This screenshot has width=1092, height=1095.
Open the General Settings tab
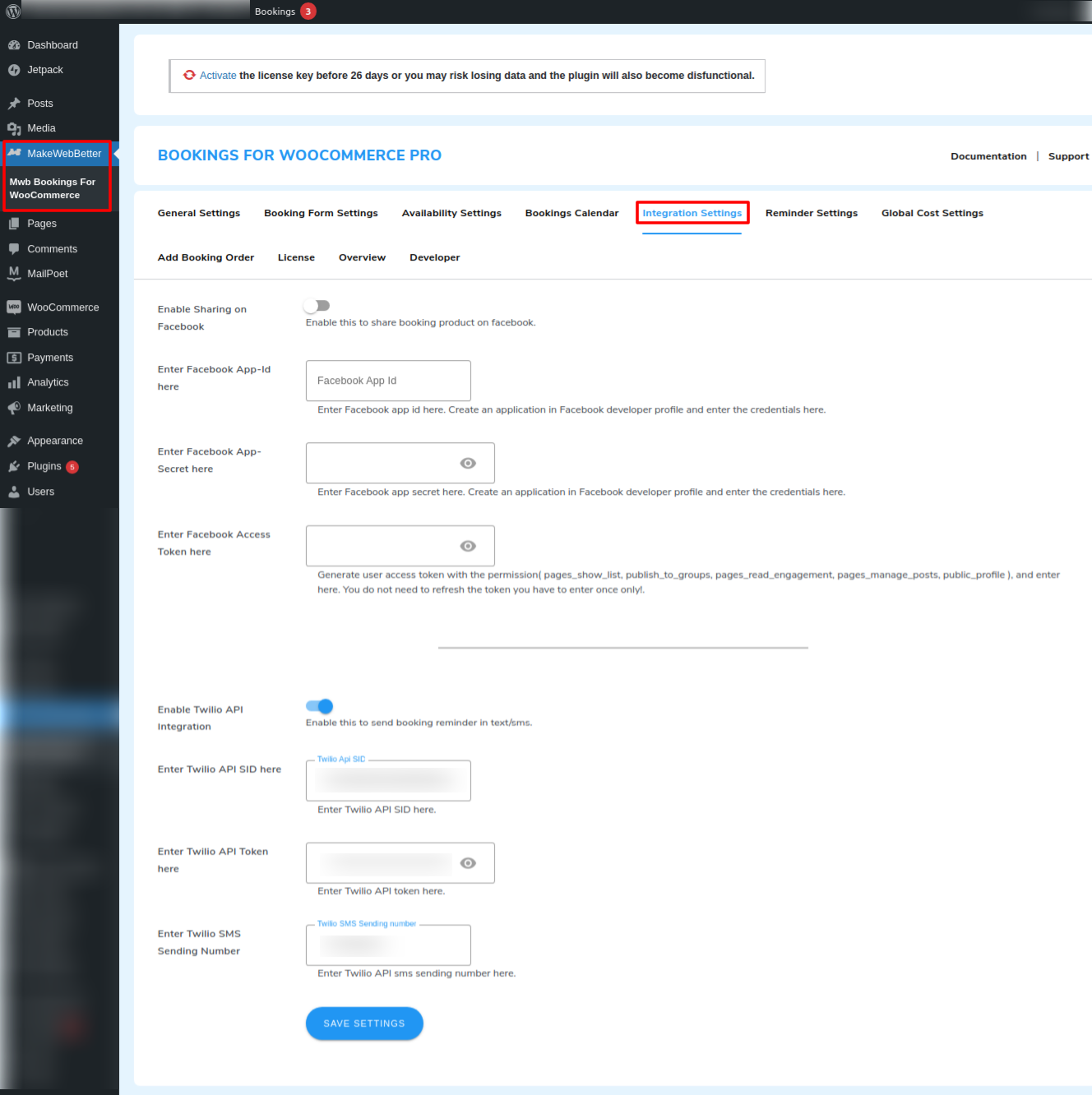[x=199, y=213]
